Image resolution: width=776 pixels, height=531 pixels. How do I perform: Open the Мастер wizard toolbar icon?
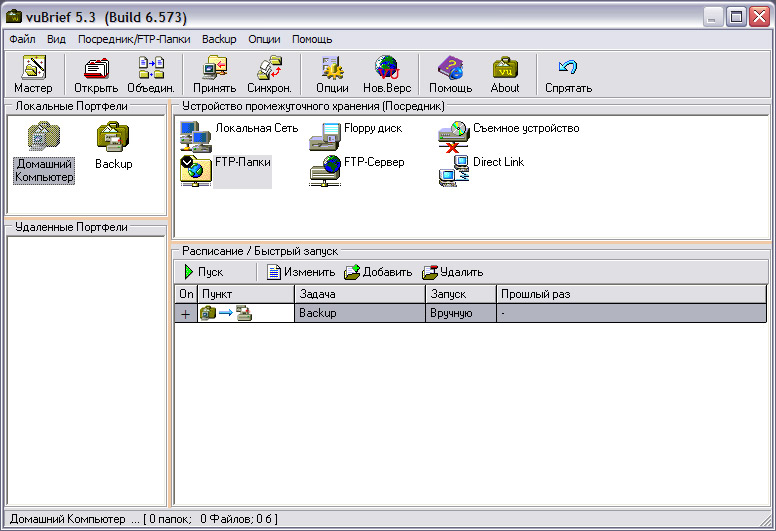tap(33, 74)
